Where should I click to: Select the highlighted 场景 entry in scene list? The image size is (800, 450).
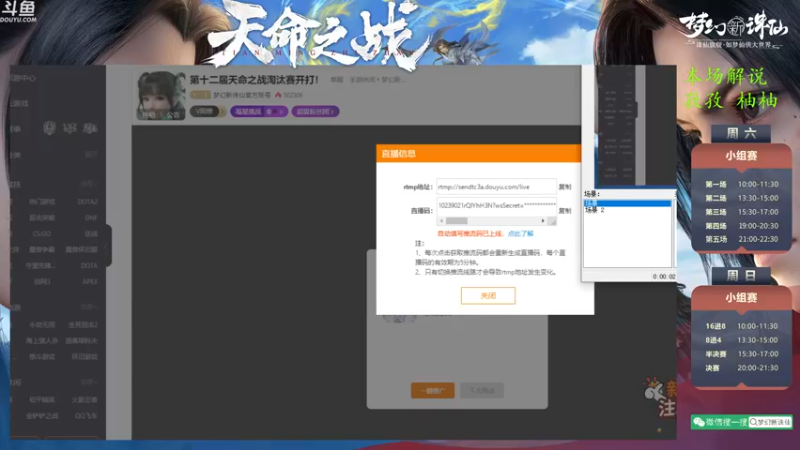tap(627, 203)
